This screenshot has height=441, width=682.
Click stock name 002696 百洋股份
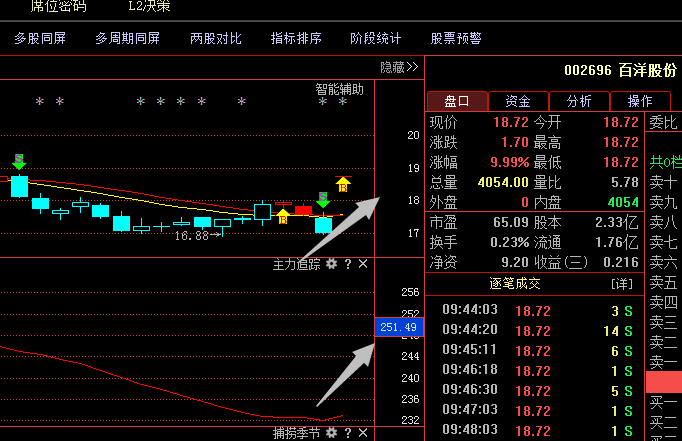620,70
